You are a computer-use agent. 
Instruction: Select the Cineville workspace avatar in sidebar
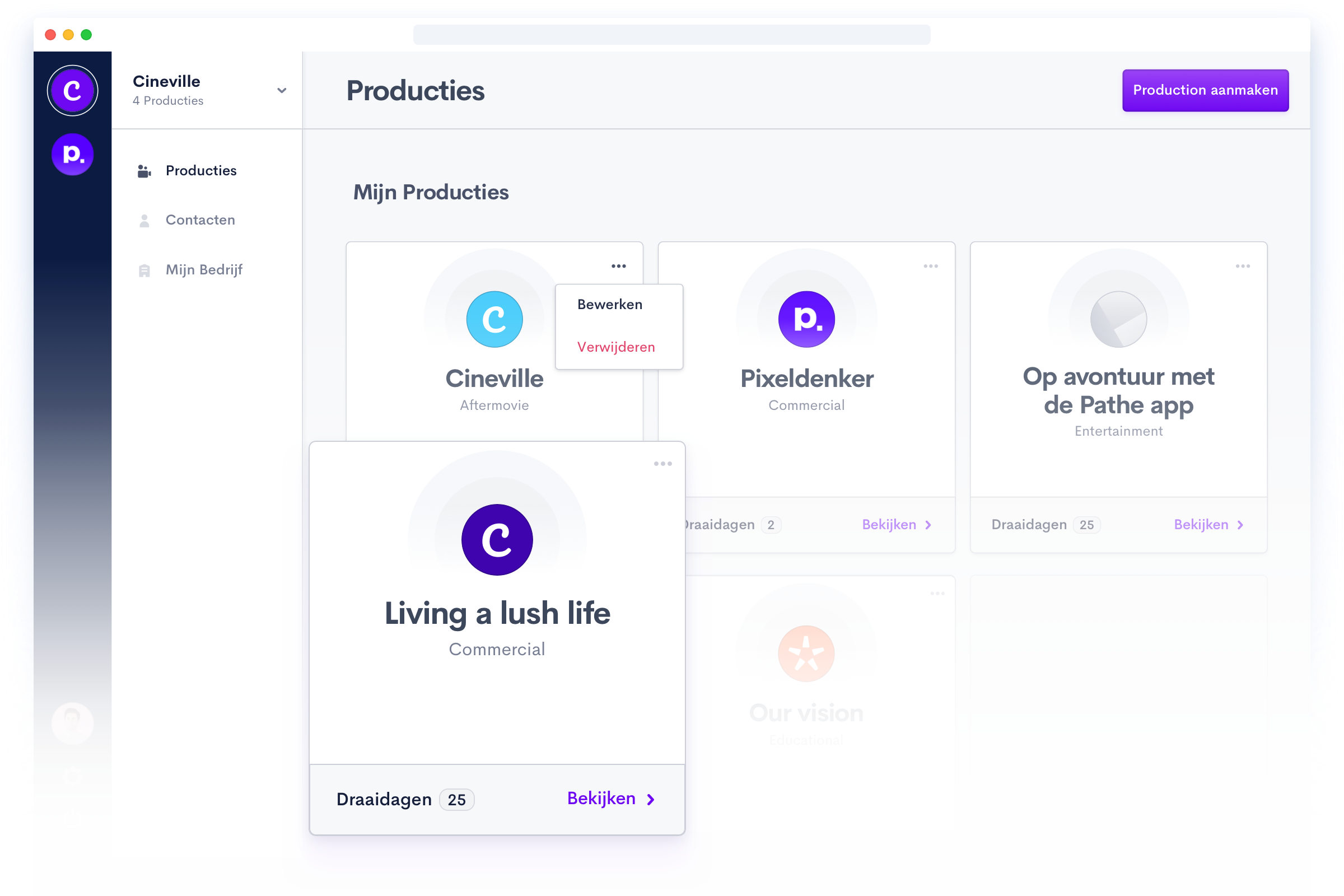(73, 90)
